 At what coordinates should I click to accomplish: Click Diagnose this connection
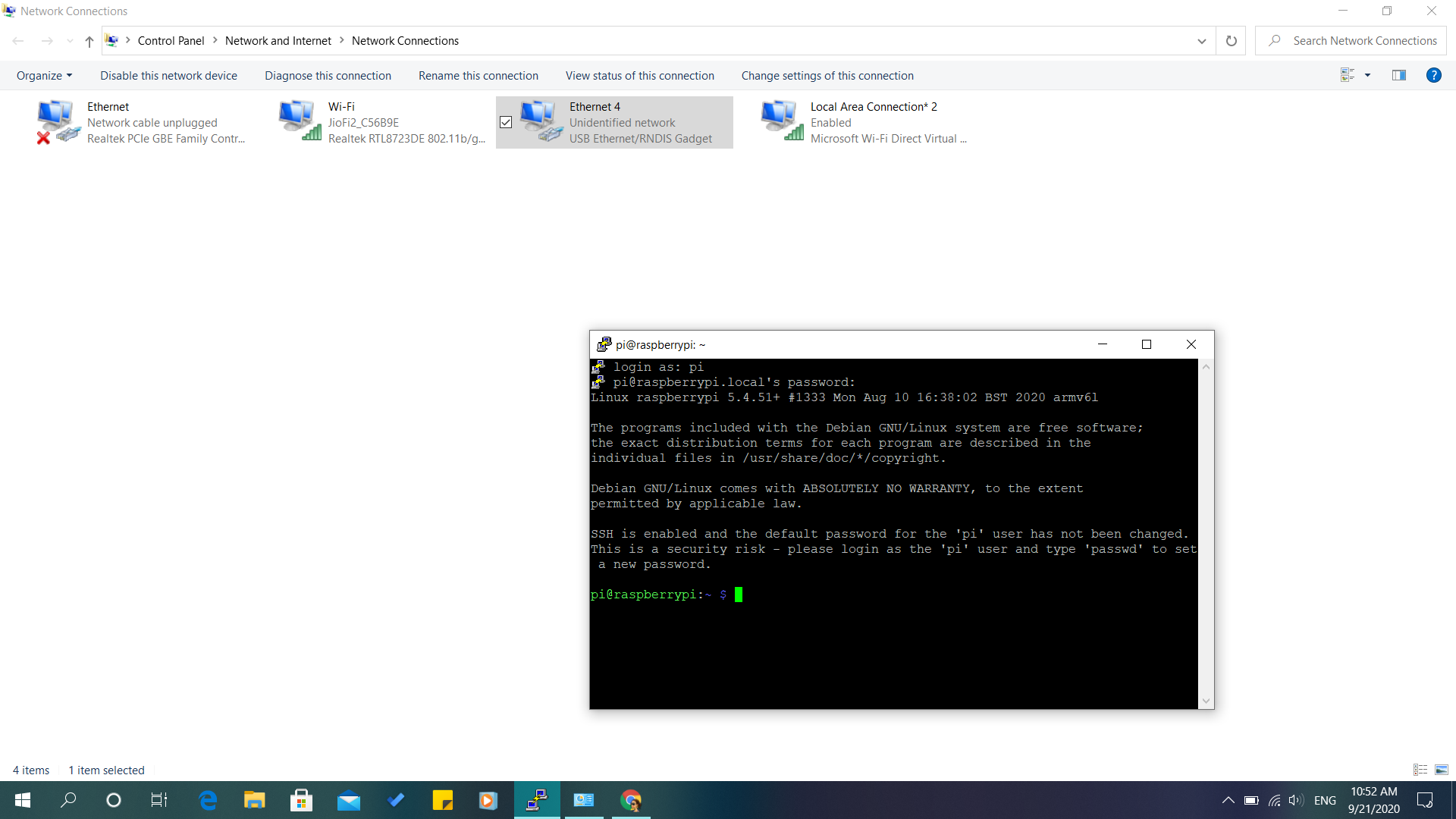[x=327, y=75]
